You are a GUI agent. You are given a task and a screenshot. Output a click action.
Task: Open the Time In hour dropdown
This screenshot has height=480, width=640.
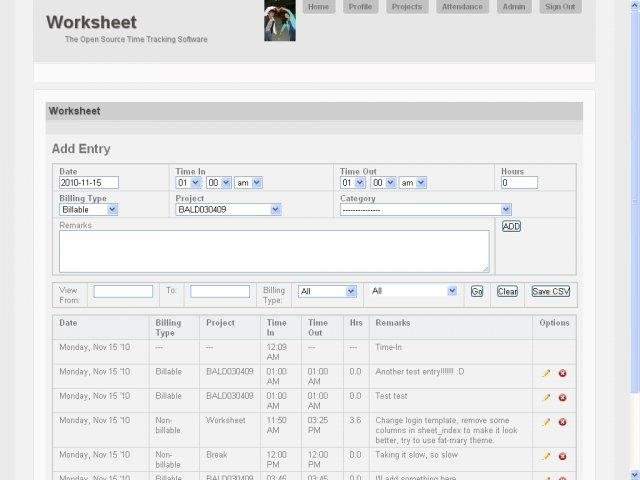(x=189, y=183)
